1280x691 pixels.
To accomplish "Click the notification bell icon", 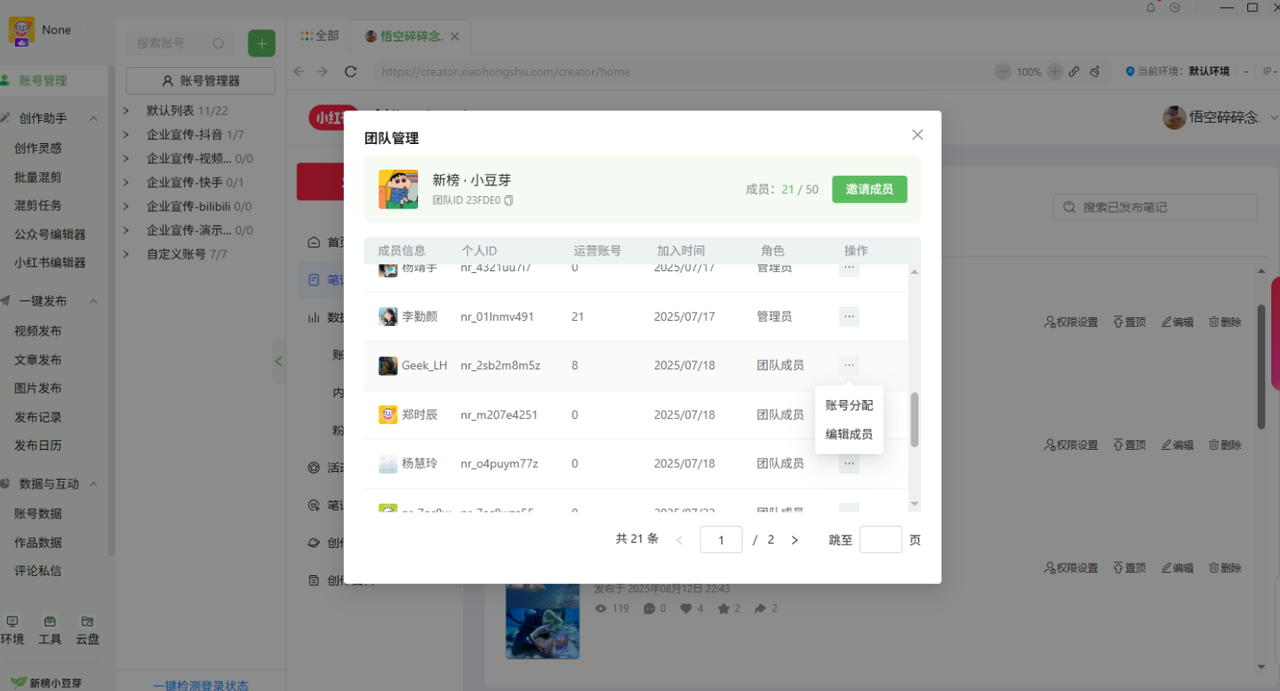I will point(1151,7).
